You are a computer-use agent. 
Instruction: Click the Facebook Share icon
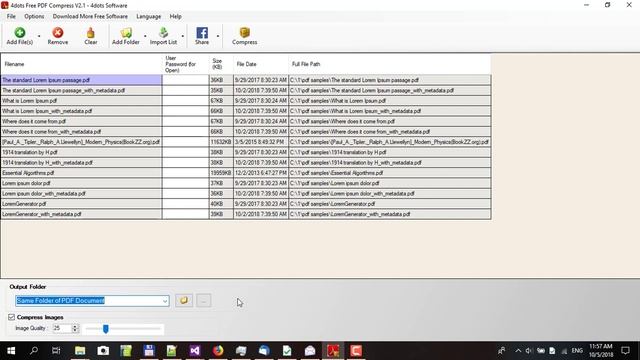point(202,33)
